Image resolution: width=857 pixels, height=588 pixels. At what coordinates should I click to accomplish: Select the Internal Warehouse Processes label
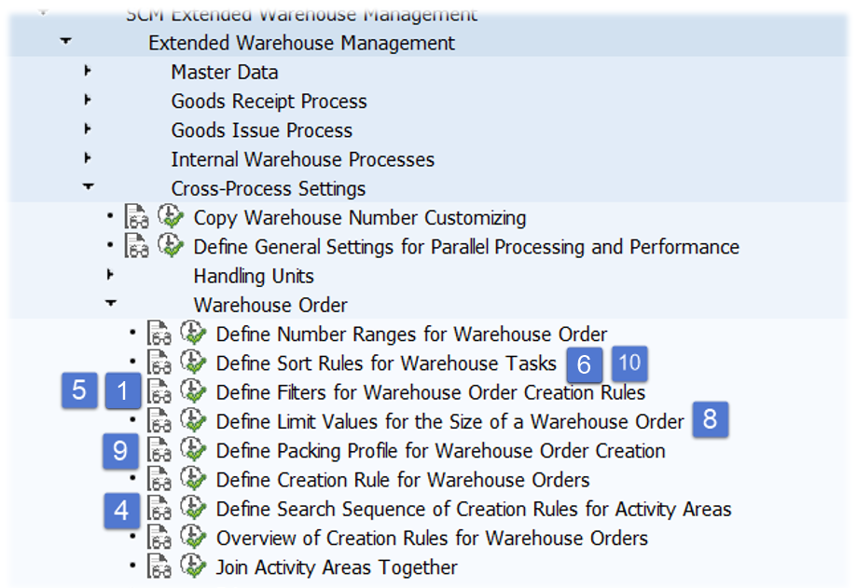tap(303, 160)
